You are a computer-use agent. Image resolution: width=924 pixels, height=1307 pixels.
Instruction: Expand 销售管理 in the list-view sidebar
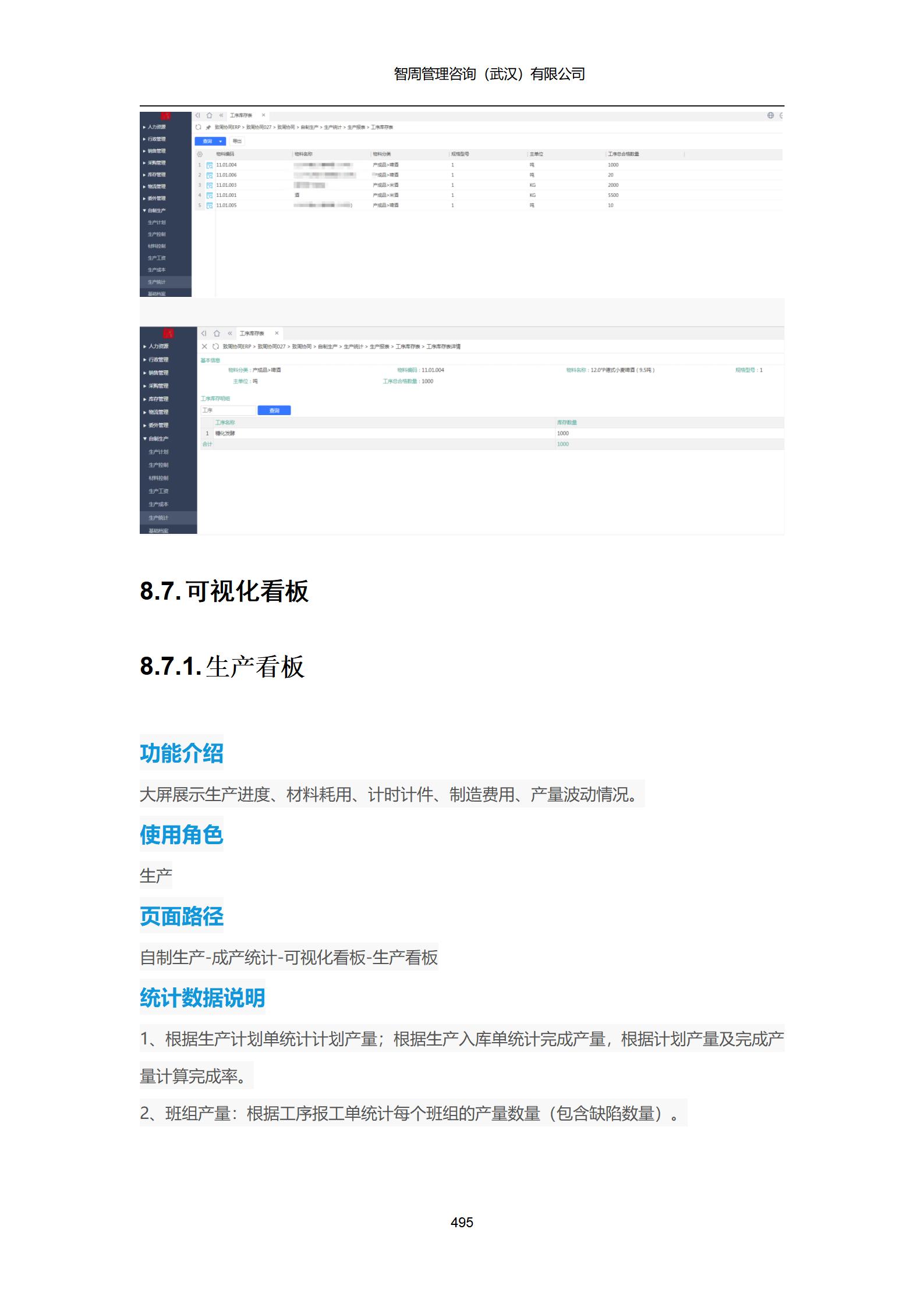click(155, 151)
